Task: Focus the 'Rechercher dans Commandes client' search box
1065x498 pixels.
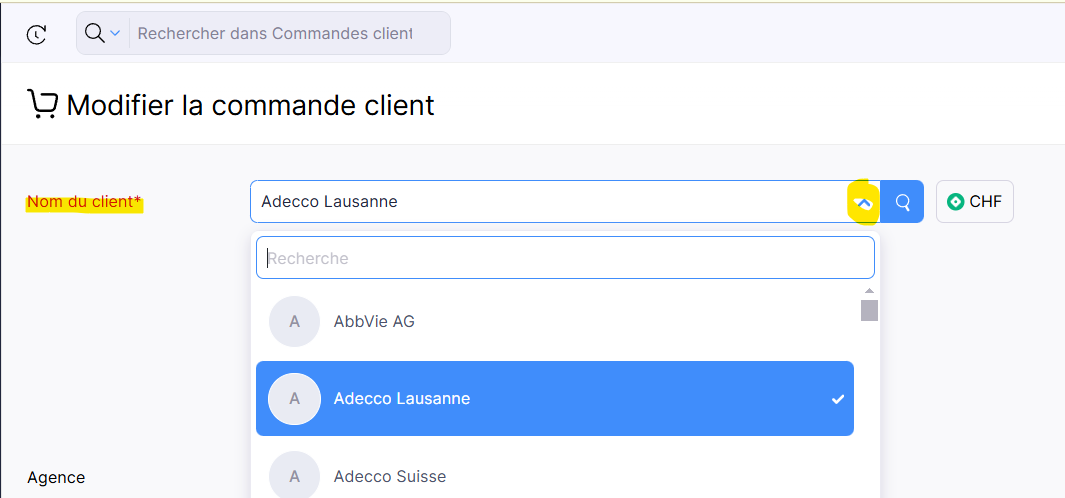Action: 275,33
